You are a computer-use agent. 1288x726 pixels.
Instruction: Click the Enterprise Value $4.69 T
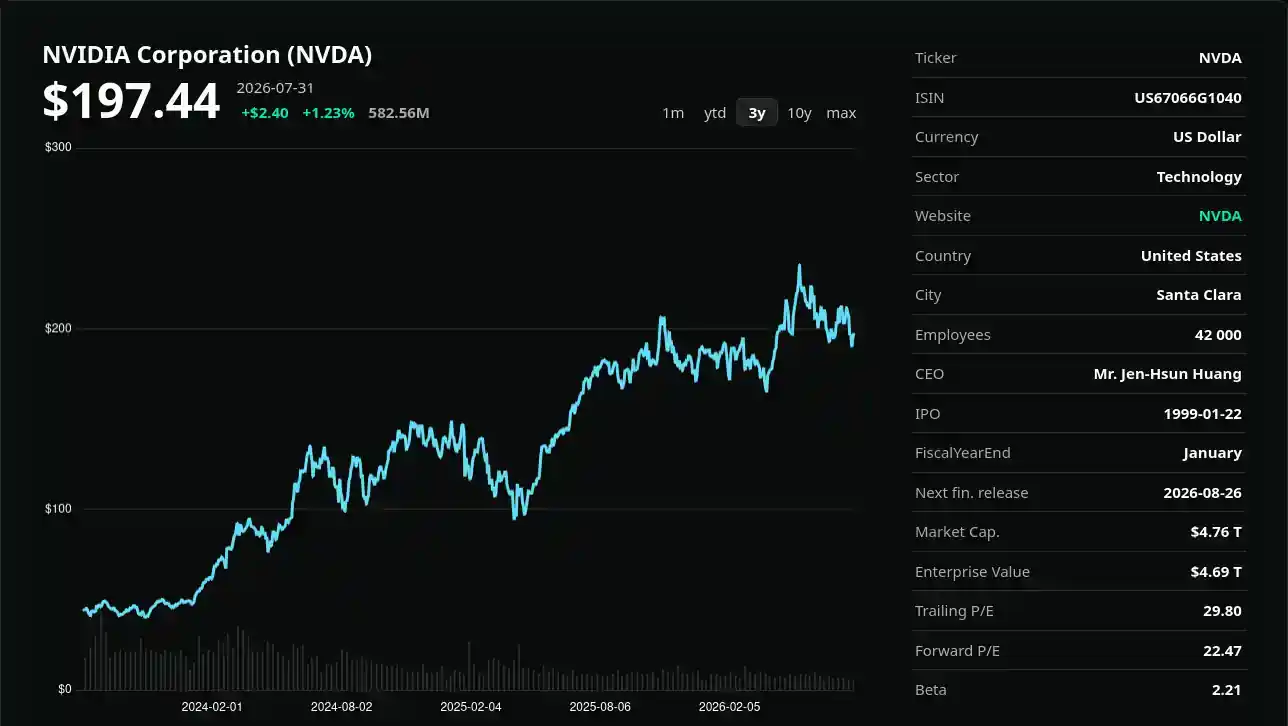coord(1216,572)
